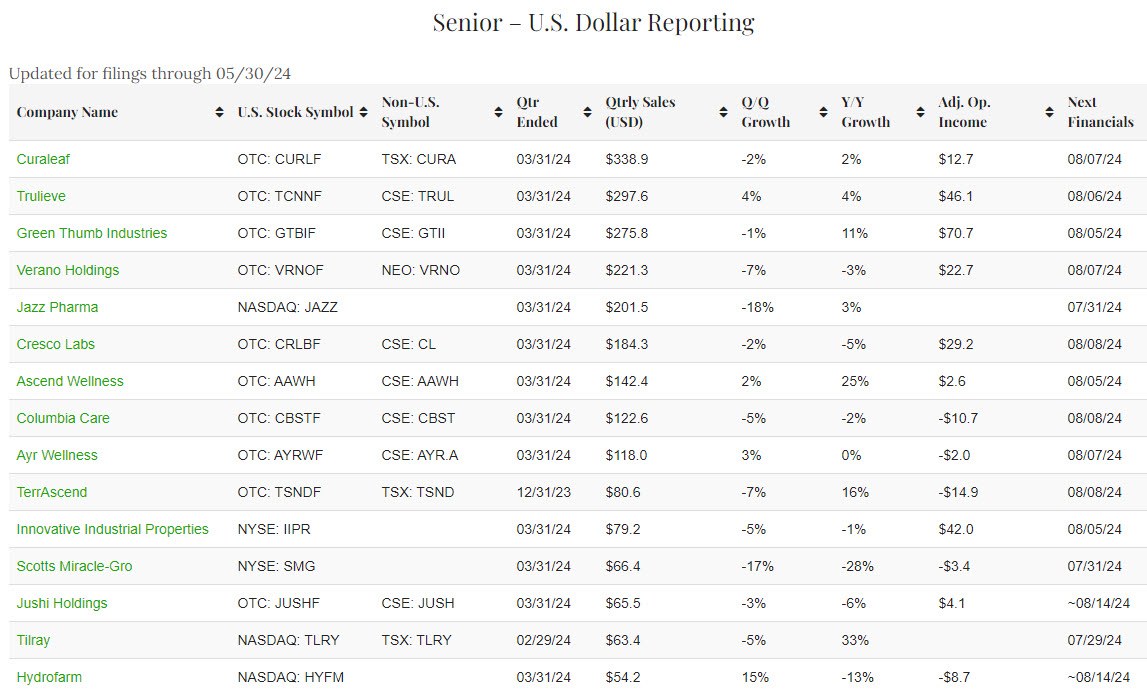Image resolution: width=1147 pixels, height=691 pixels.
Task: Open Jazz Pharma link
Action: click(x=57, y=307)
